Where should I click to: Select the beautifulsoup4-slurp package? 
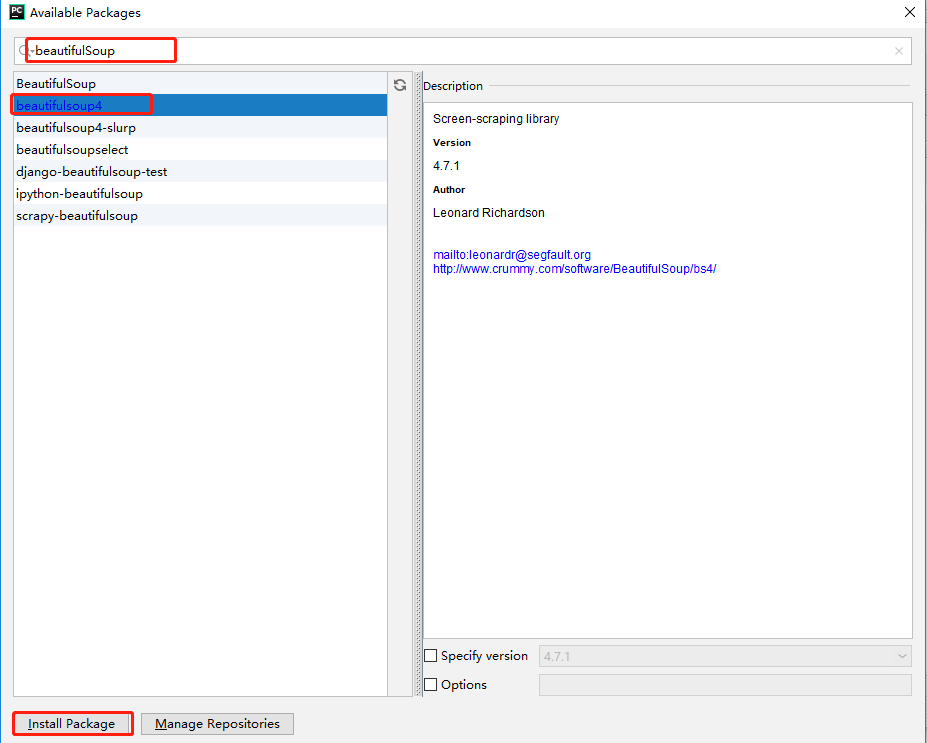200,128
